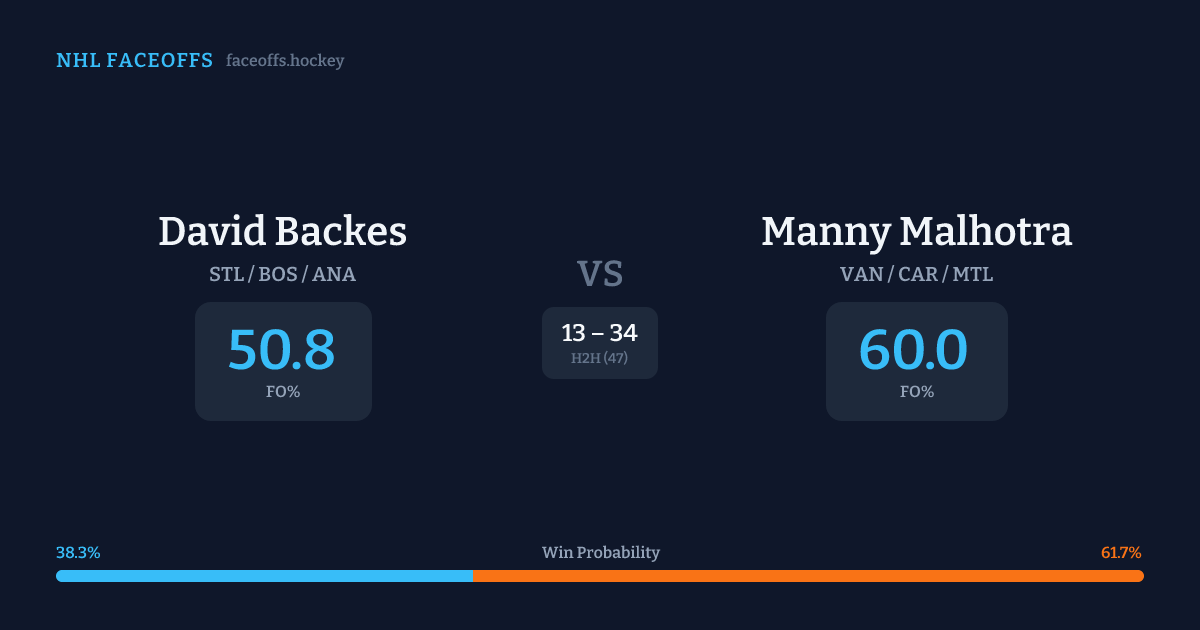Click the 60.0 faceoff percentage value

tap(914, 350)
